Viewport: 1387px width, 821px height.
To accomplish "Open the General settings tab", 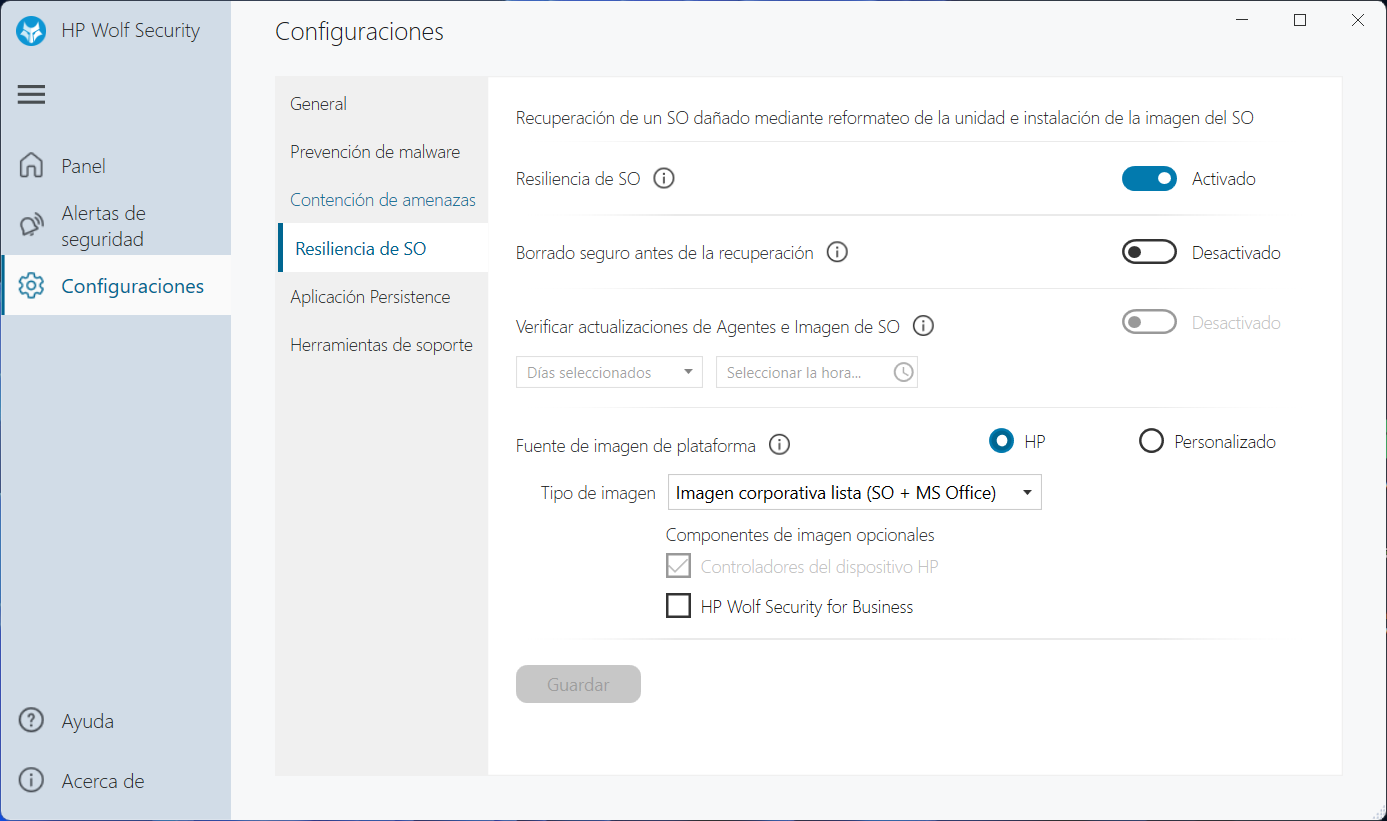I will pos(382,104).
